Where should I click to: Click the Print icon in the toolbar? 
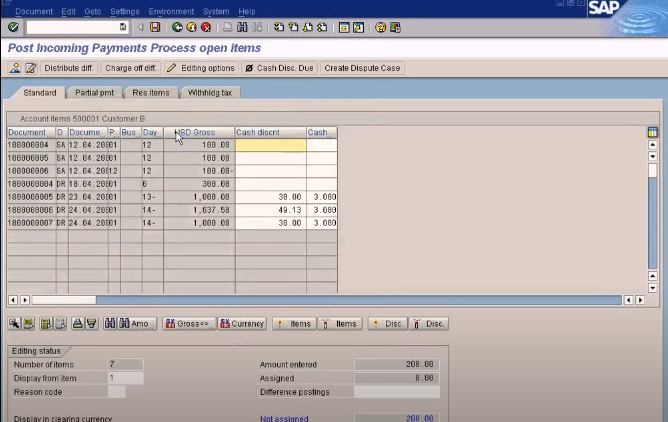click(227, 27)
